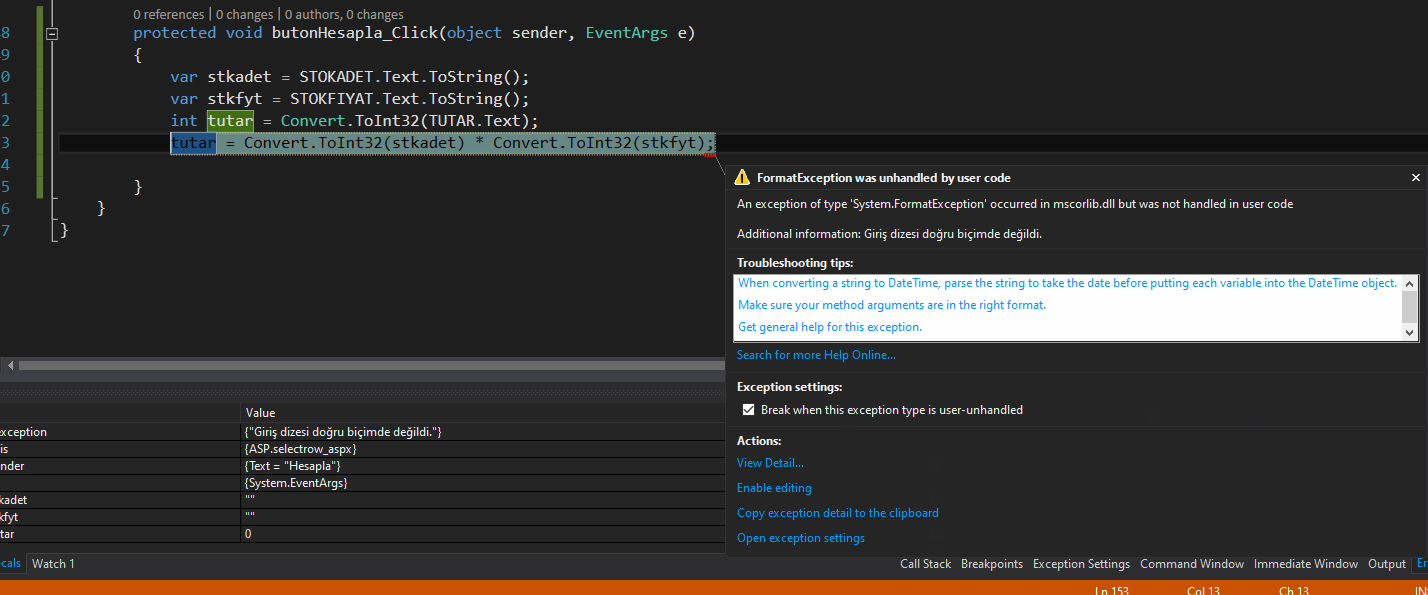Click the yellow warning exception icon
Viewport: 1428px width, 595px height.
(x=741, y=178)
